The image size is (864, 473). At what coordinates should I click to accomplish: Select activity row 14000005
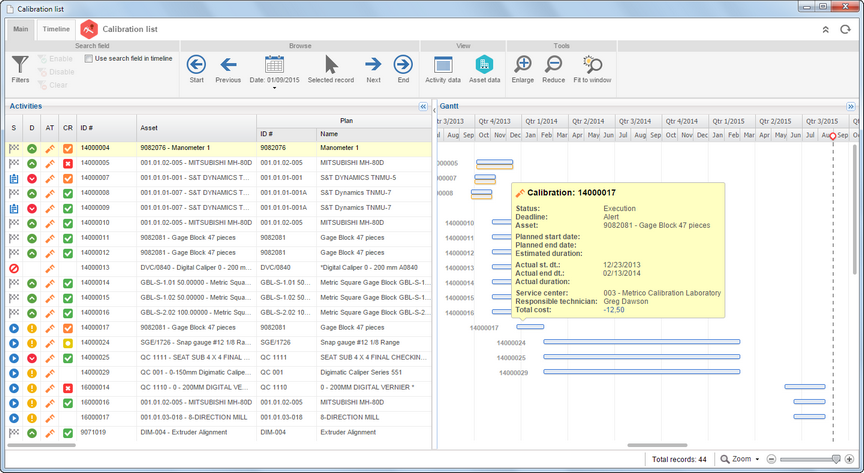219,163
